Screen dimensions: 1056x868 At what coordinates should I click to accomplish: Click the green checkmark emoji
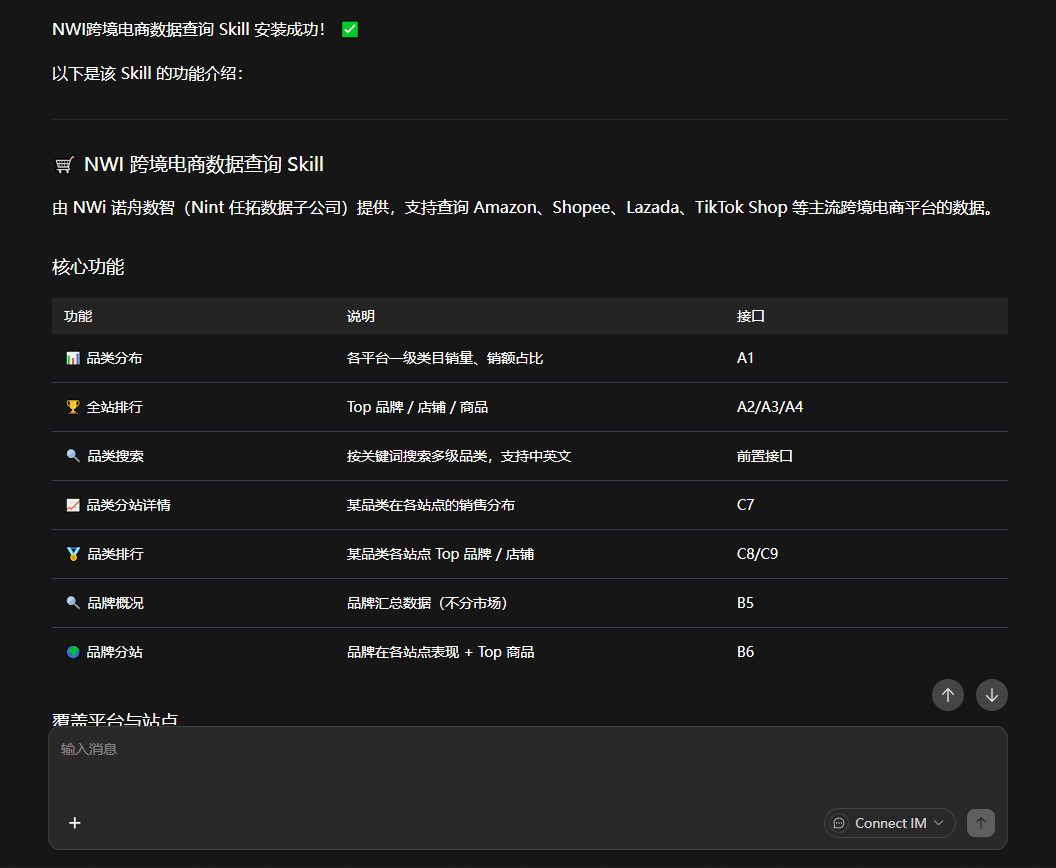click(350, 29)
